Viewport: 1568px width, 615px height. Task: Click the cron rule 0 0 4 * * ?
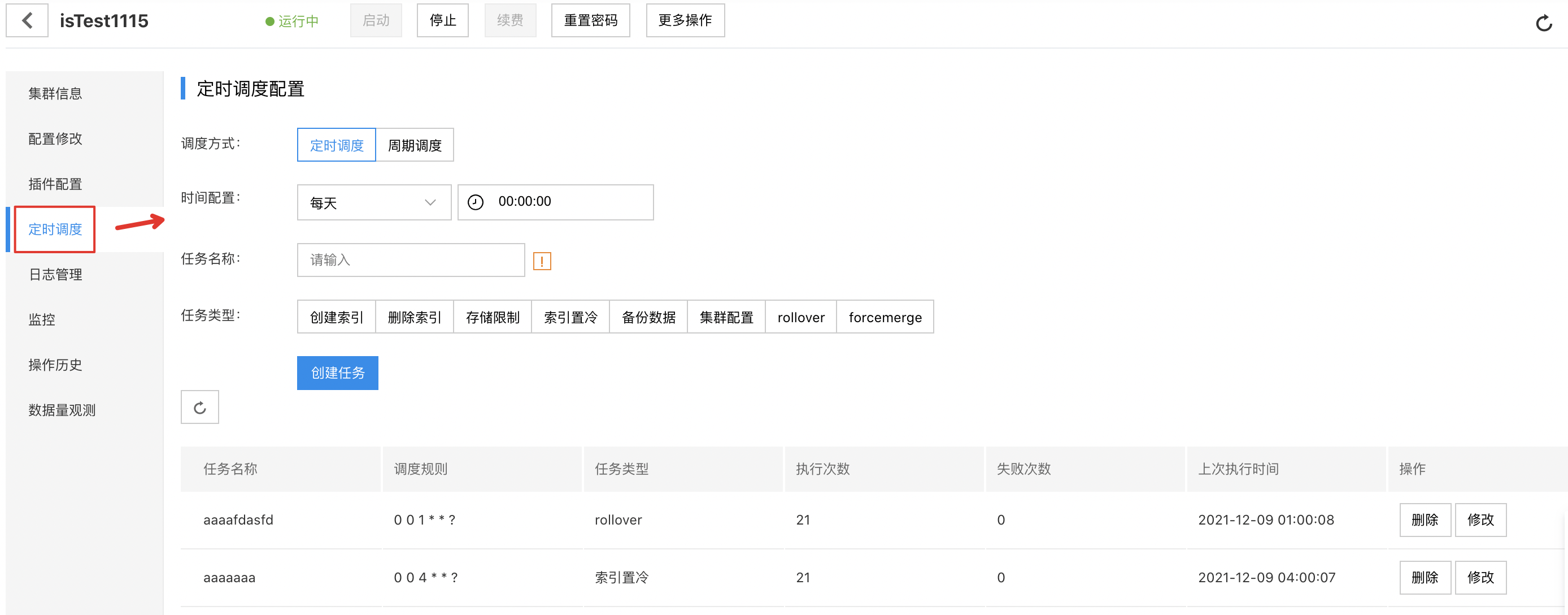425,577
